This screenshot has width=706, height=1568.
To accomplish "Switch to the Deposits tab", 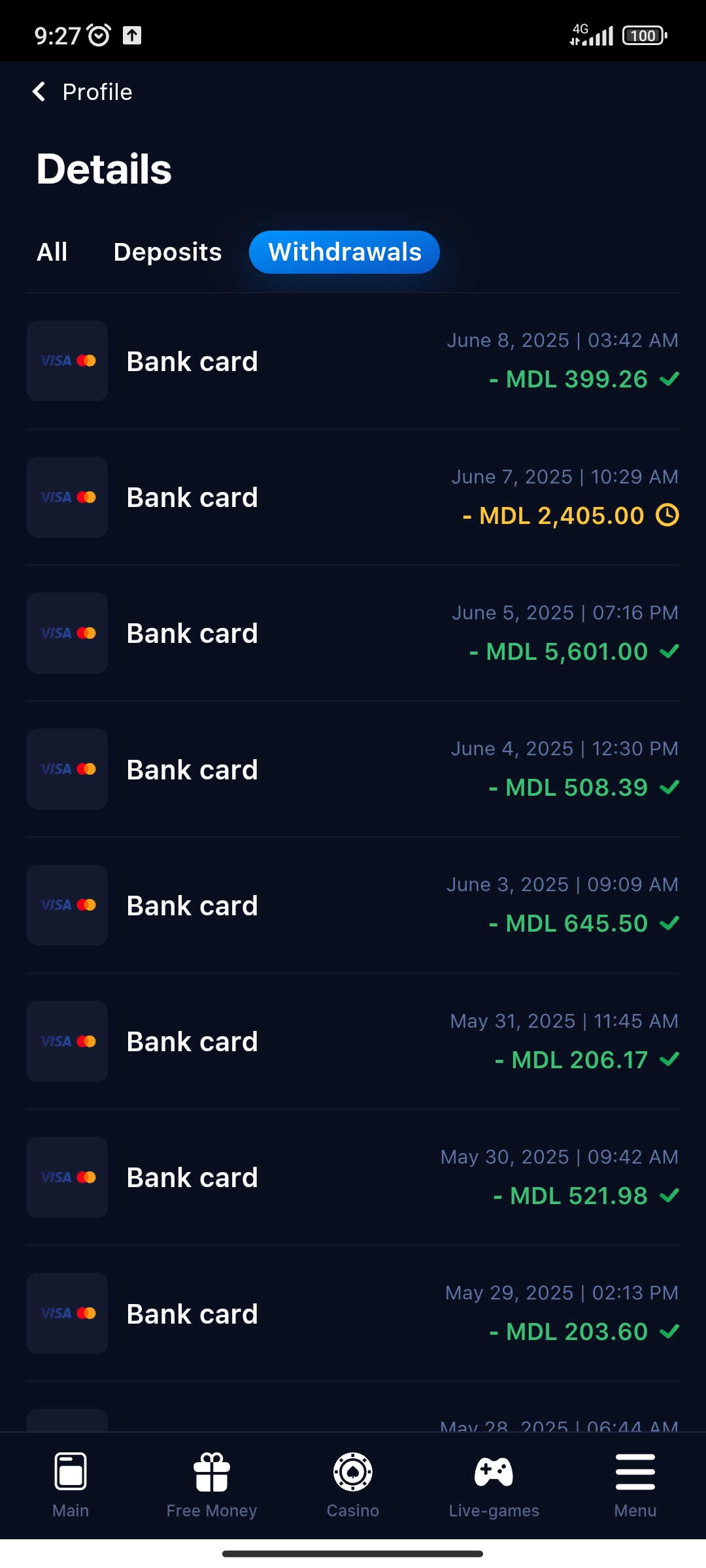I will [x=167, y=252].
